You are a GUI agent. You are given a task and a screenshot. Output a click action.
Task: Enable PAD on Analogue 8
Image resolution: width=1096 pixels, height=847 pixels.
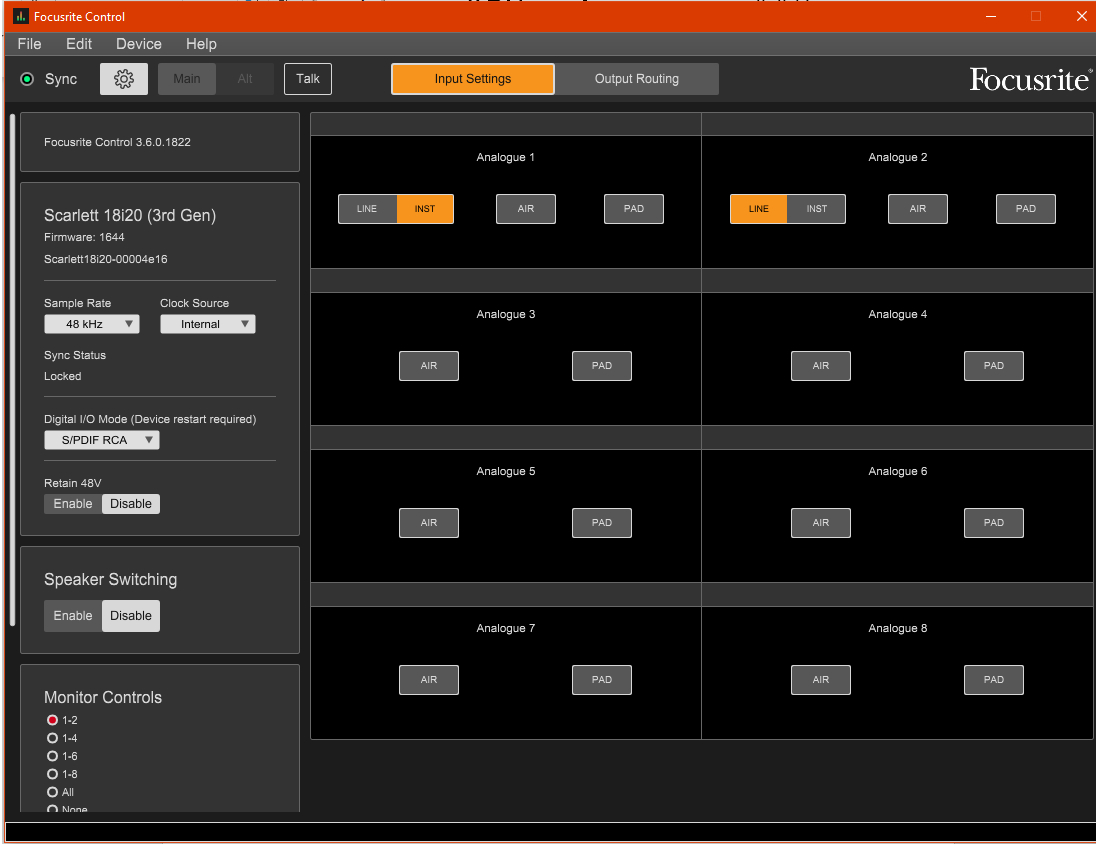(994, 680)
